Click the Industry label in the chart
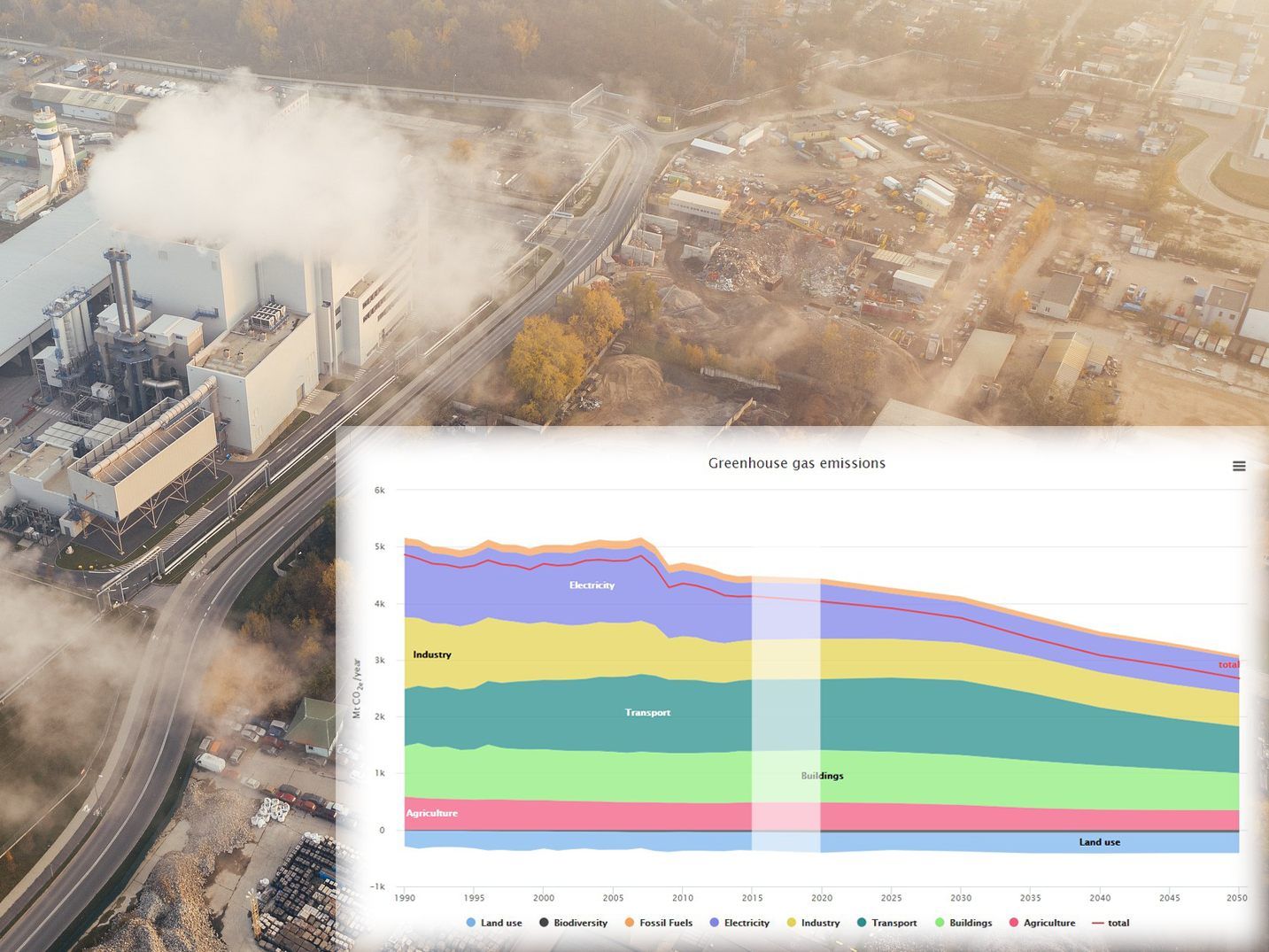The height and width of the screenshot is (952, 1269). 432,654
